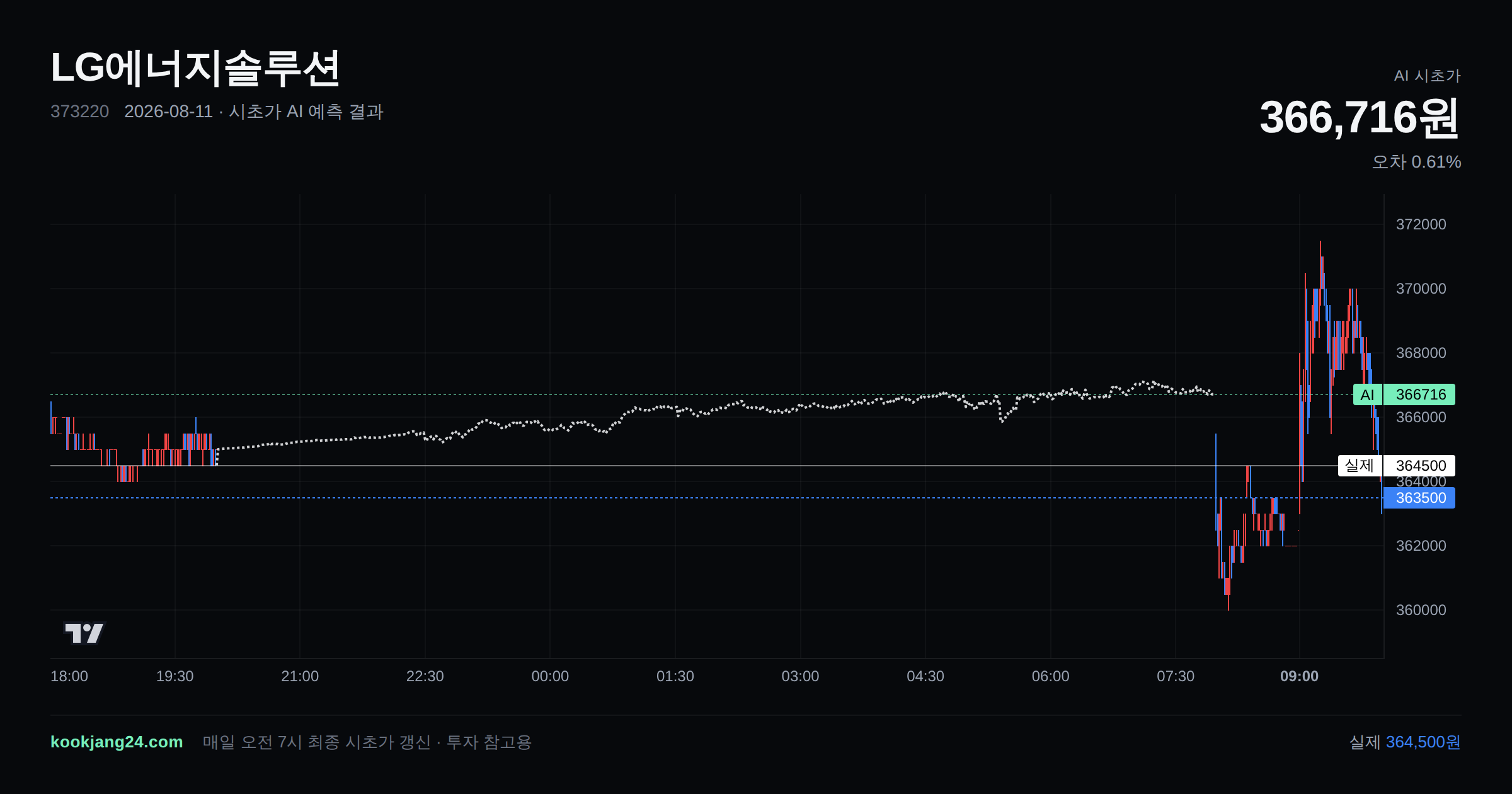The image size is (1512, 794).
Task: Click the 18:00 time axis label
Action: point(69,676)
